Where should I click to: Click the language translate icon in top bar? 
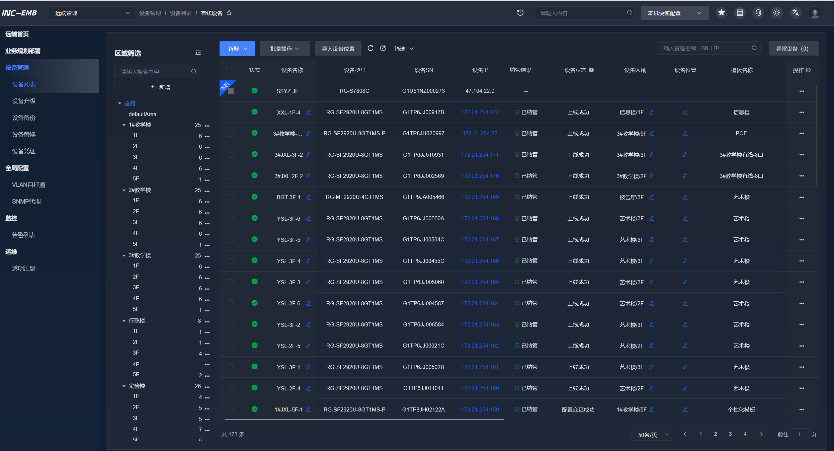pos(795,13)
